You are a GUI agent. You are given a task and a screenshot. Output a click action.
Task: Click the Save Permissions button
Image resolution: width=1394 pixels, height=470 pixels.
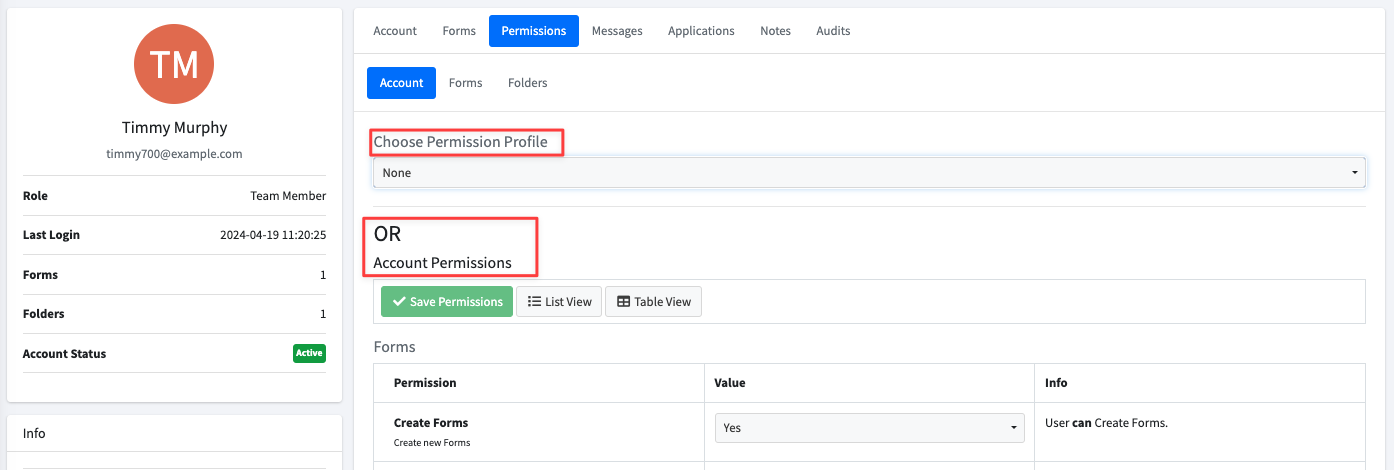(x=447, y=301)
